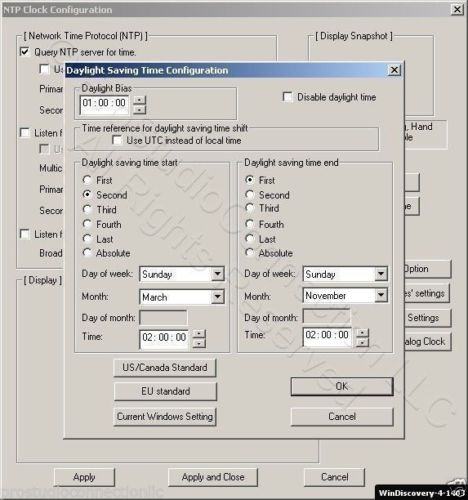Increase the Daylight Bias spinner up arrow
The height and width of the screenshot is (500, 468).
[x=140, y=100]
